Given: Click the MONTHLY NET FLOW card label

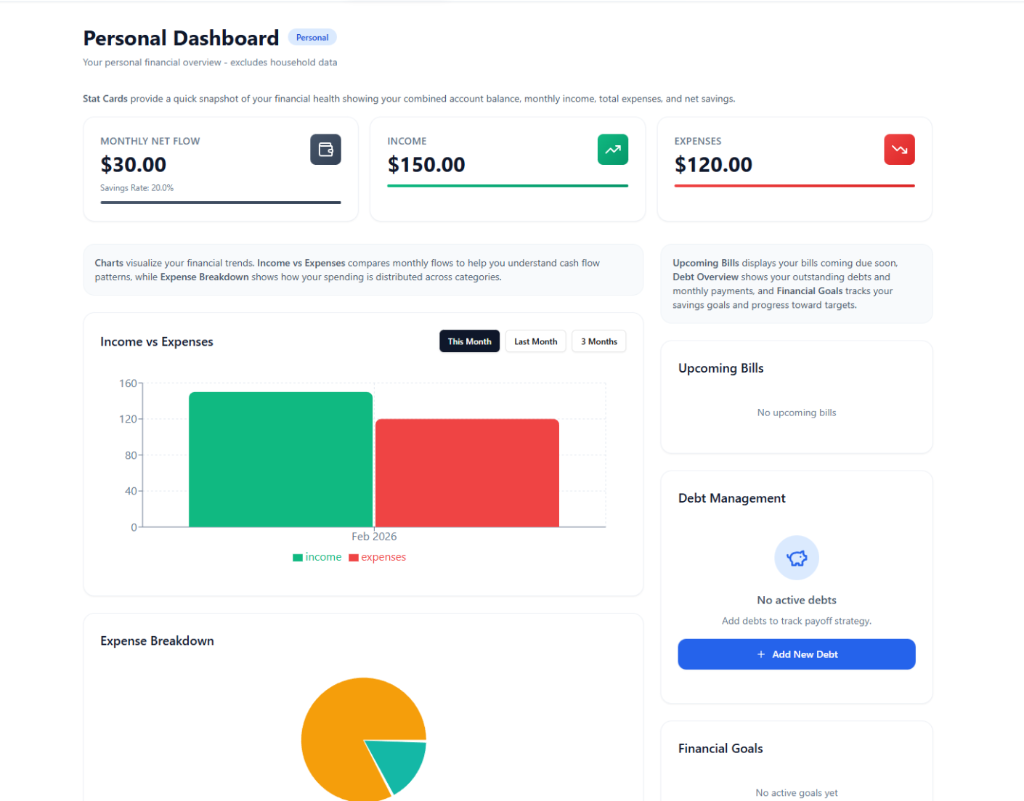Looking at the screenshot, I should [150, 141].
